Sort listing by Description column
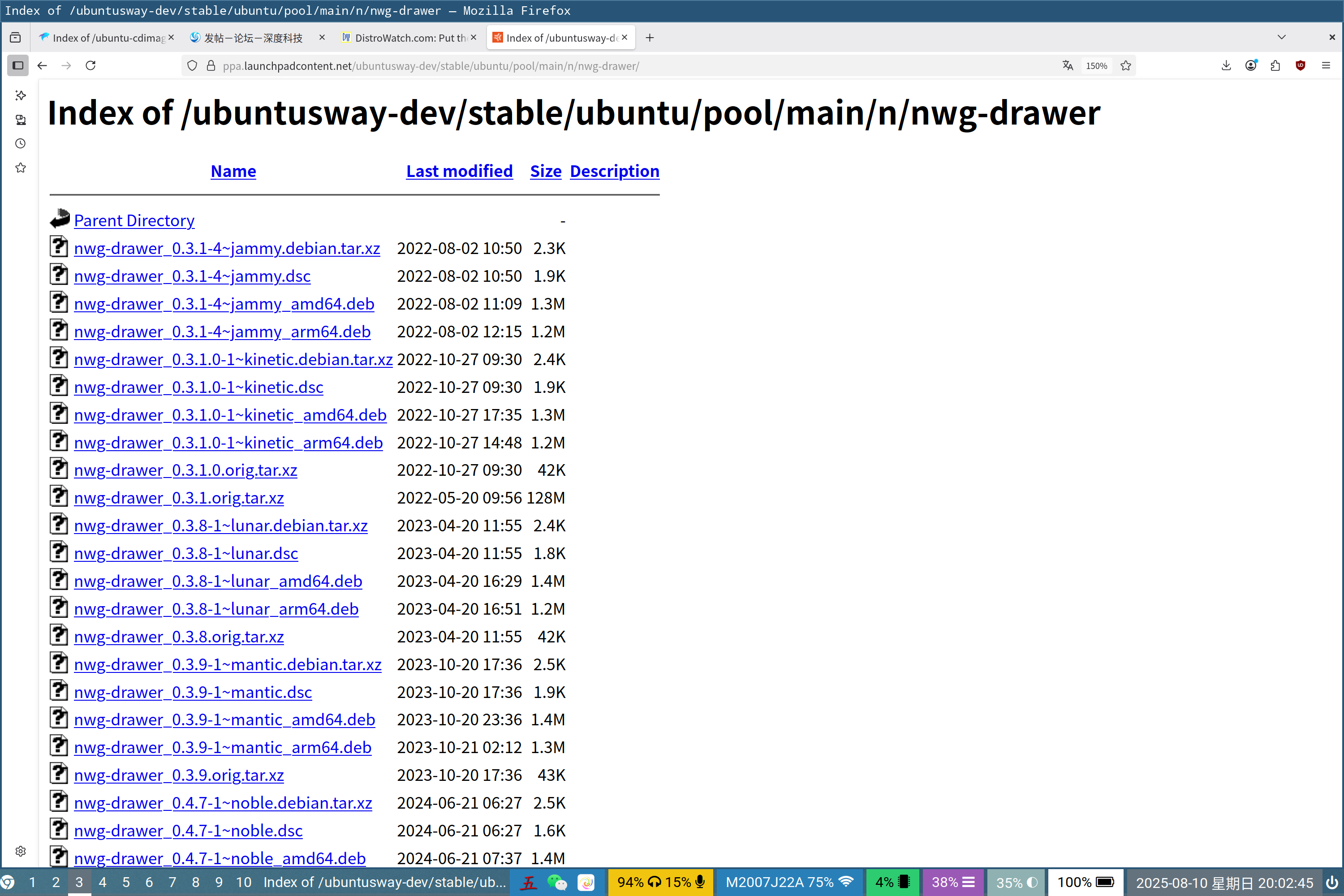1344x896 pixels. point(614,171)
